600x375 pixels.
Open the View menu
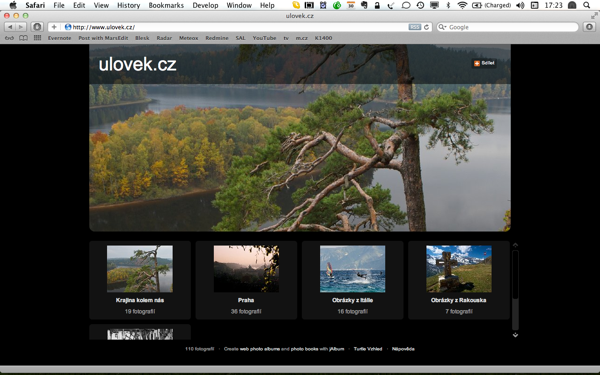coord(101,5)
